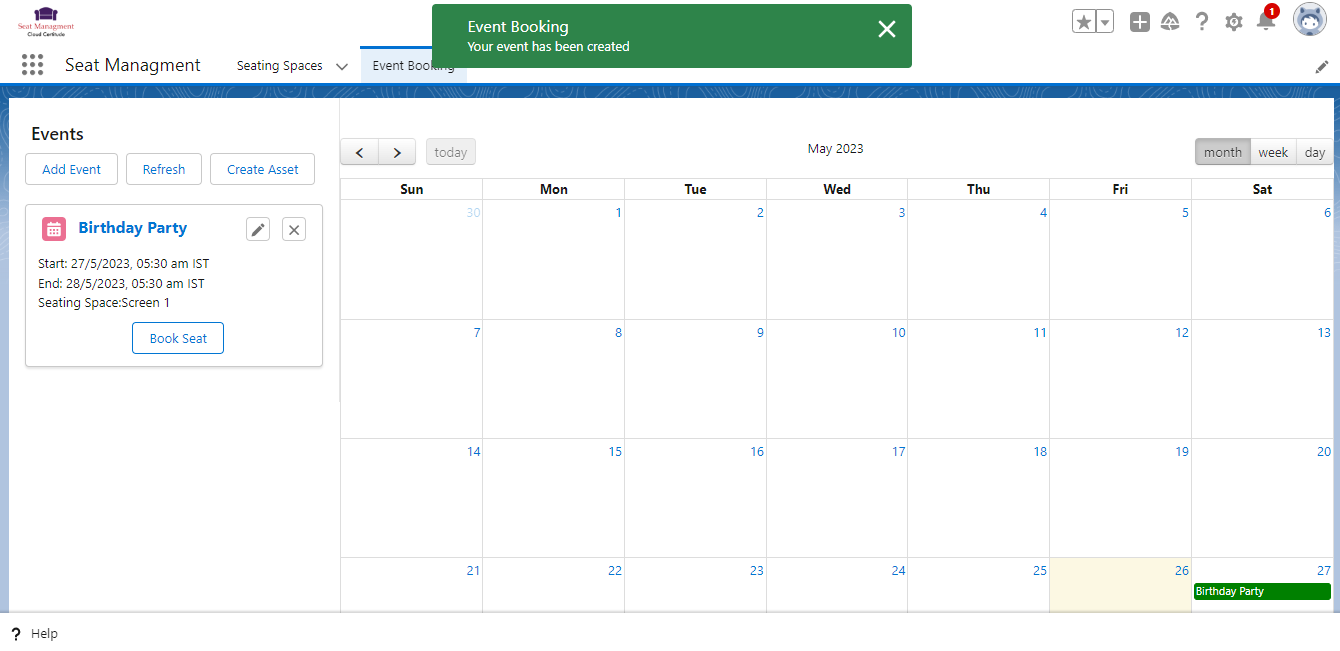Image resolution: width=1340 pixels, height=651 pixels.
Task: View notifications bell
Action: (x=1265, y=22)
